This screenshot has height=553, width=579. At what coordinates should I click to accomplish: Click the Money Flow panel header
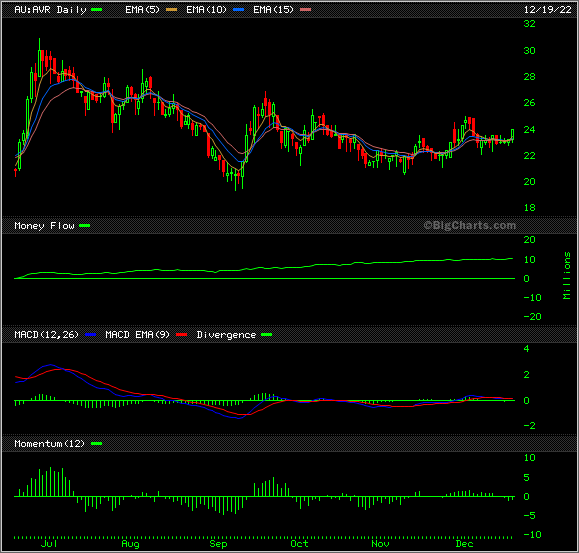coord(44,226)
